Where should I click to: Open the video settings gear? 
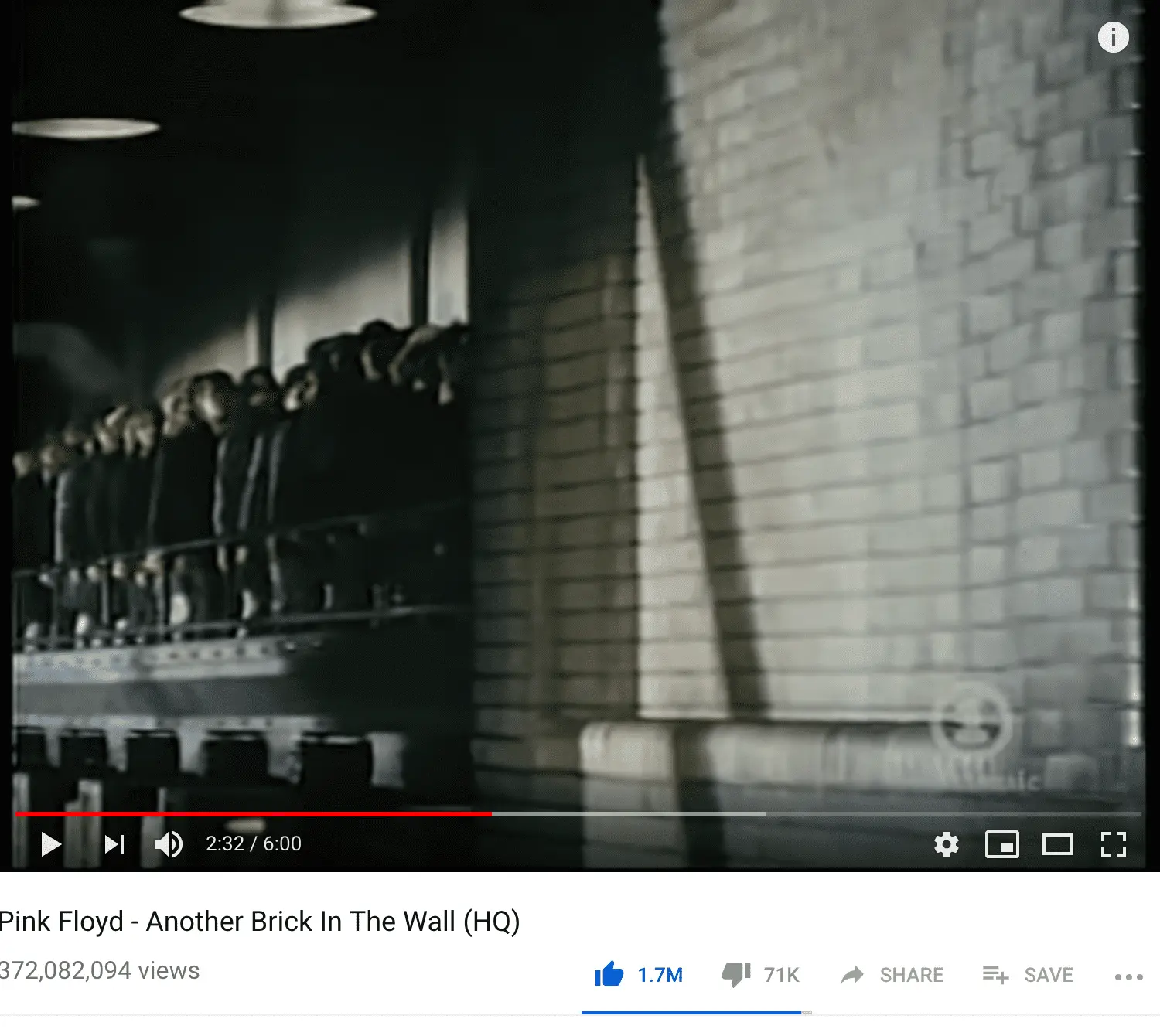pyautogui.click(x=946, y=844)
